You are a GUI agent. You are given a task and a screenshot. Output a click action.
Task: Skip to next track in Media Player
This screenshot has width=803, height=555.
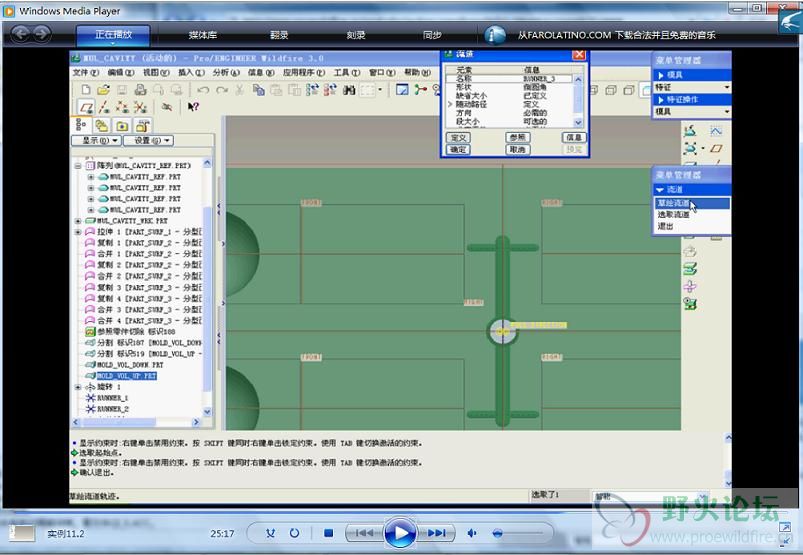click(436, 533)
